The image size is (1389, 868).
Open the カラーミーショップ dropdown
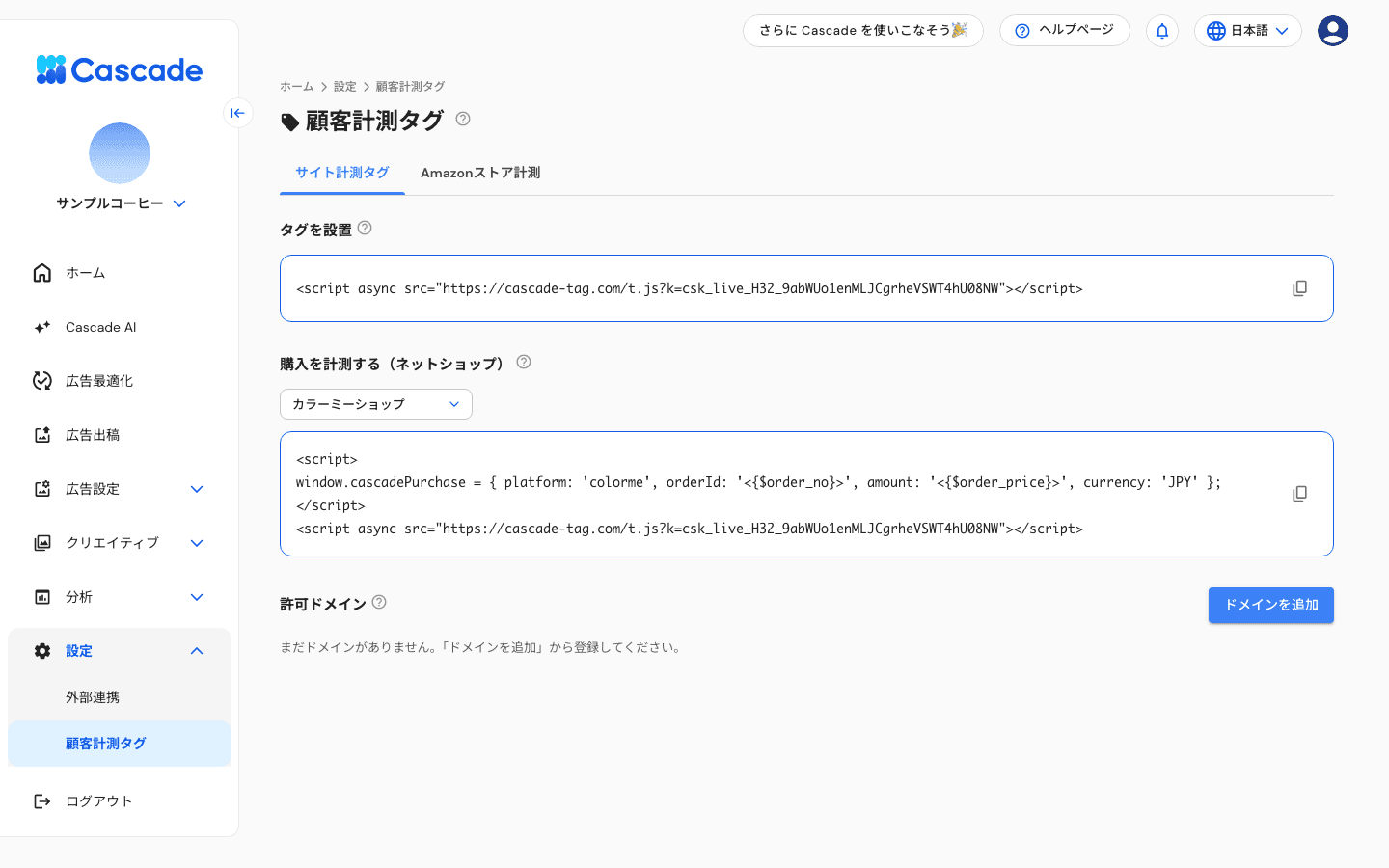(x=376, y=404)
